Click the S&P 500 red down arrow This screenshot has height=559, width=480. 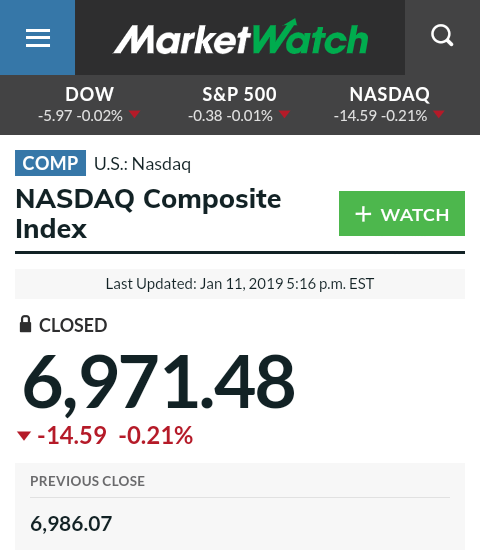tap(285, 114)
